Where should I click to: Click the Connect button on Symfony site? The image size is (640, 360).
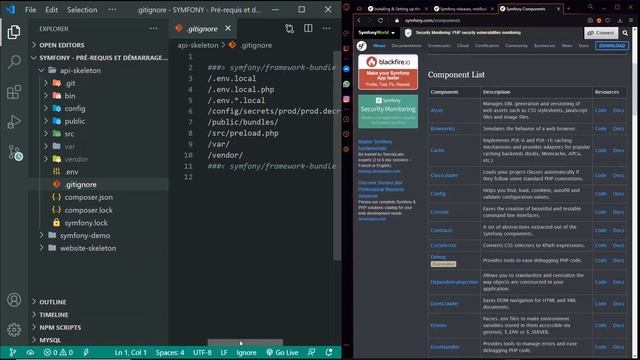(600, 33)
